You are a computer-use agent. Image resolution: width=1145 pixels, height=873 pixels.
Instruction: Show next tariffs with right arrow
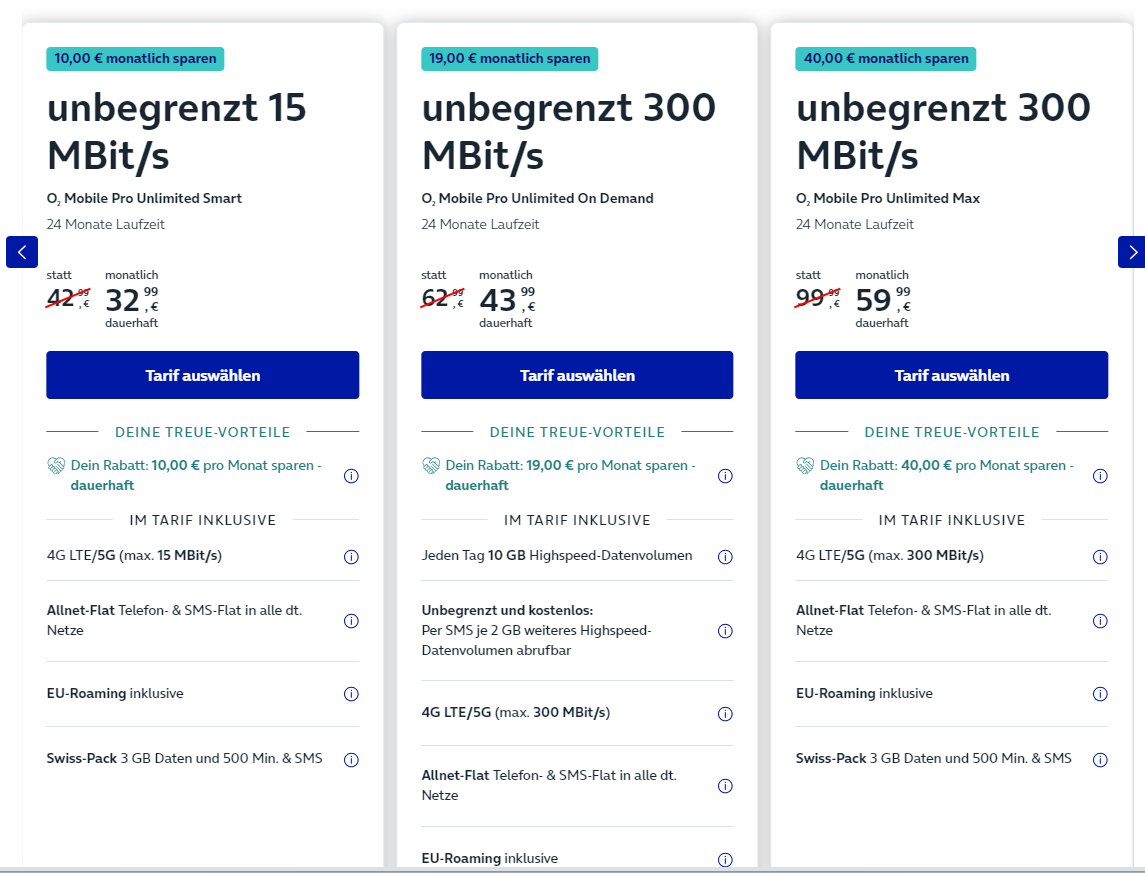[x=1131, y=252]
